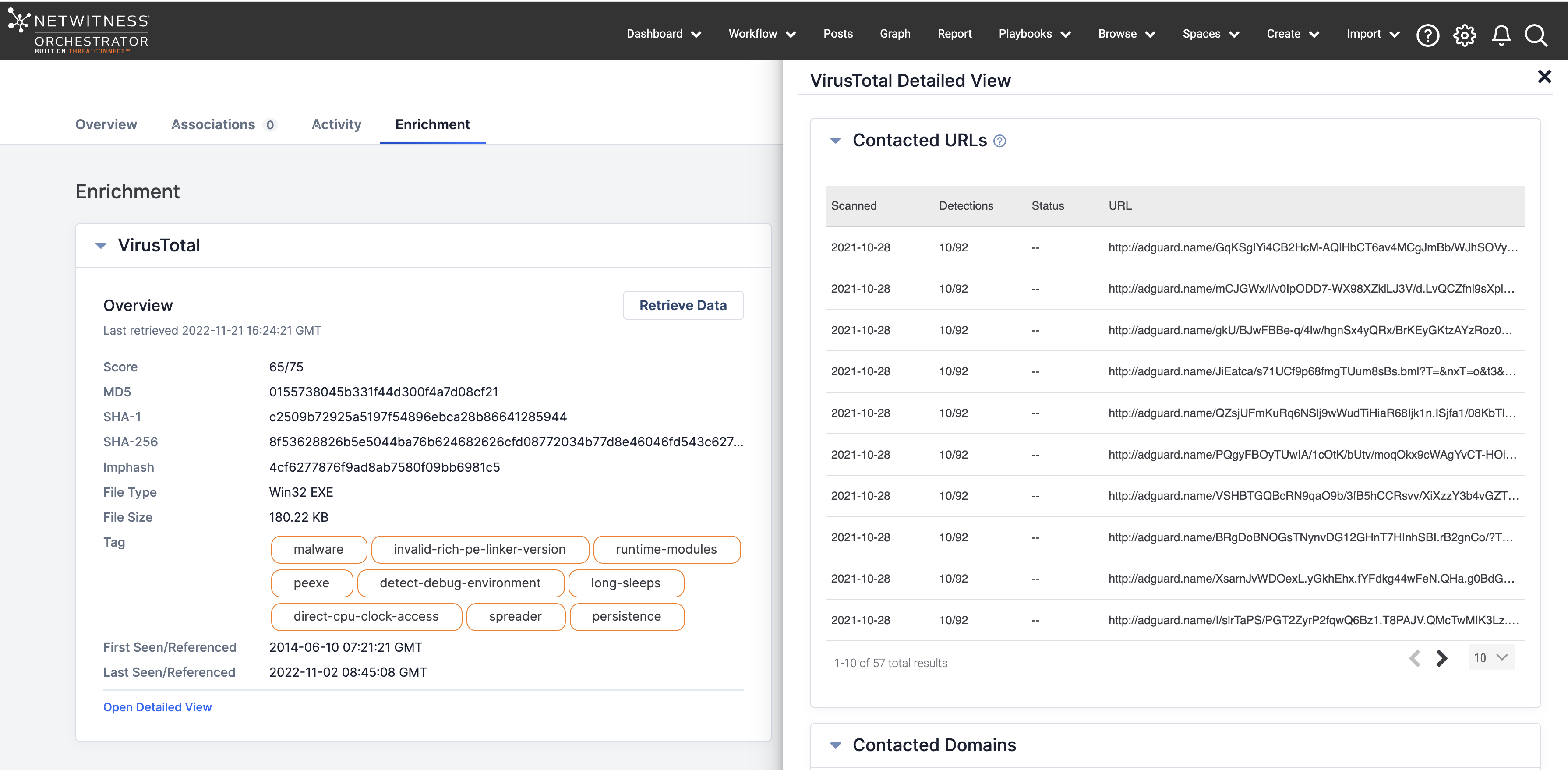The image size is (1568, 770).
Task: Click the File Size value 180.22 KB
Action: [298, 517]
